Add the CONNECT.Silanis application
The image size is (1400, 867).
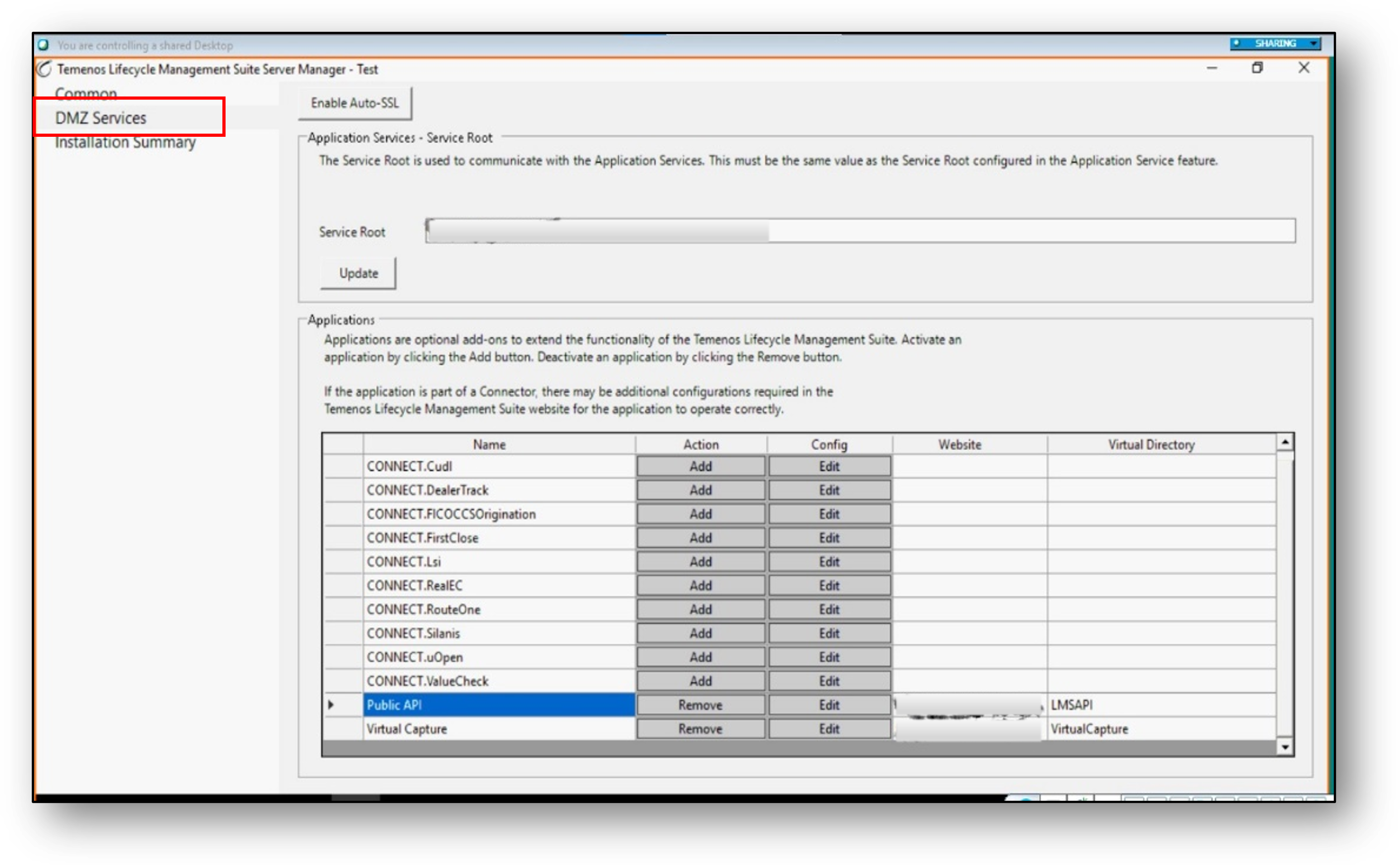pyautogui.click(x=701, y=634)
